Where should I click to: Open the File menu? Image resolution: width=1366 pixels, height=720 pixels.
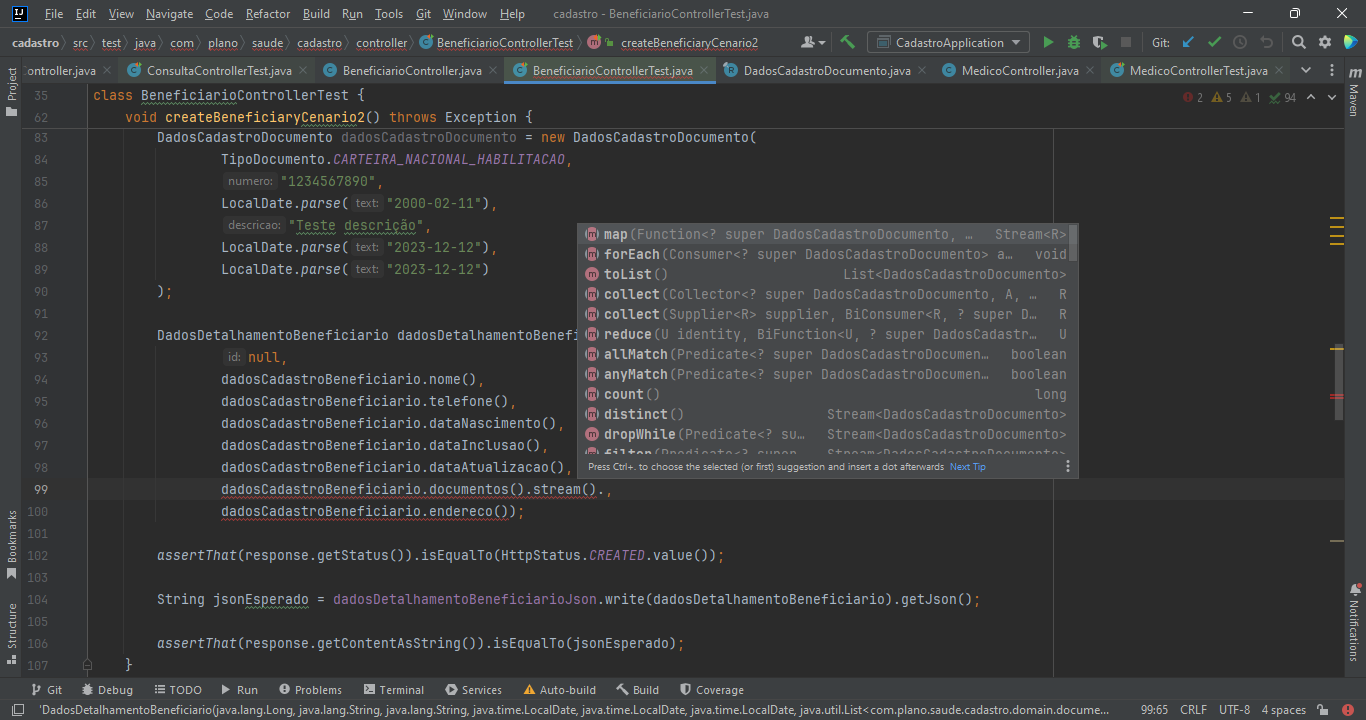54,14
